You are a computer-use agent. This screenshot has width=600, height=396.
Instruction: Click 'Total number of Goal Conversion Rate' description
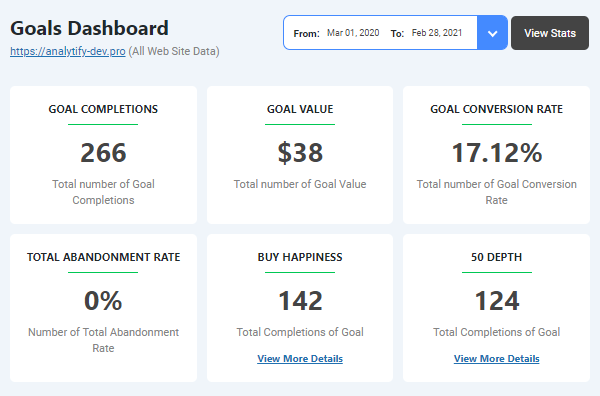(x=497, y=192)
